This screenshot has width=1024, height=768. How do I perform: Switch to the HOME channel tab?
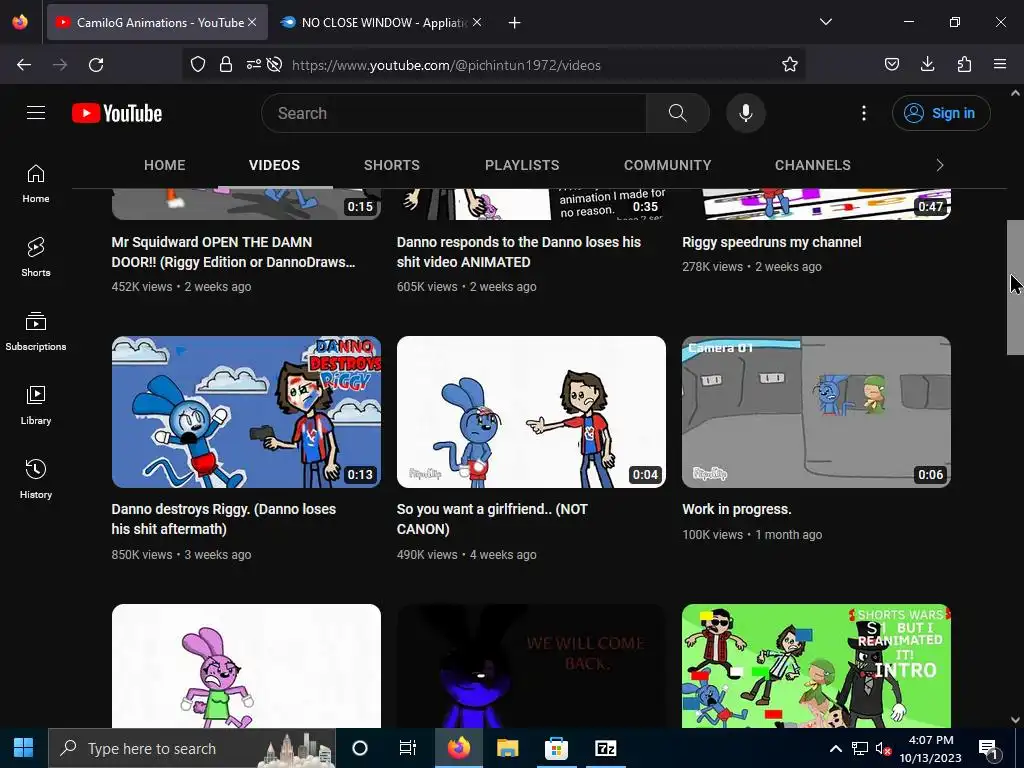point(165,165)
